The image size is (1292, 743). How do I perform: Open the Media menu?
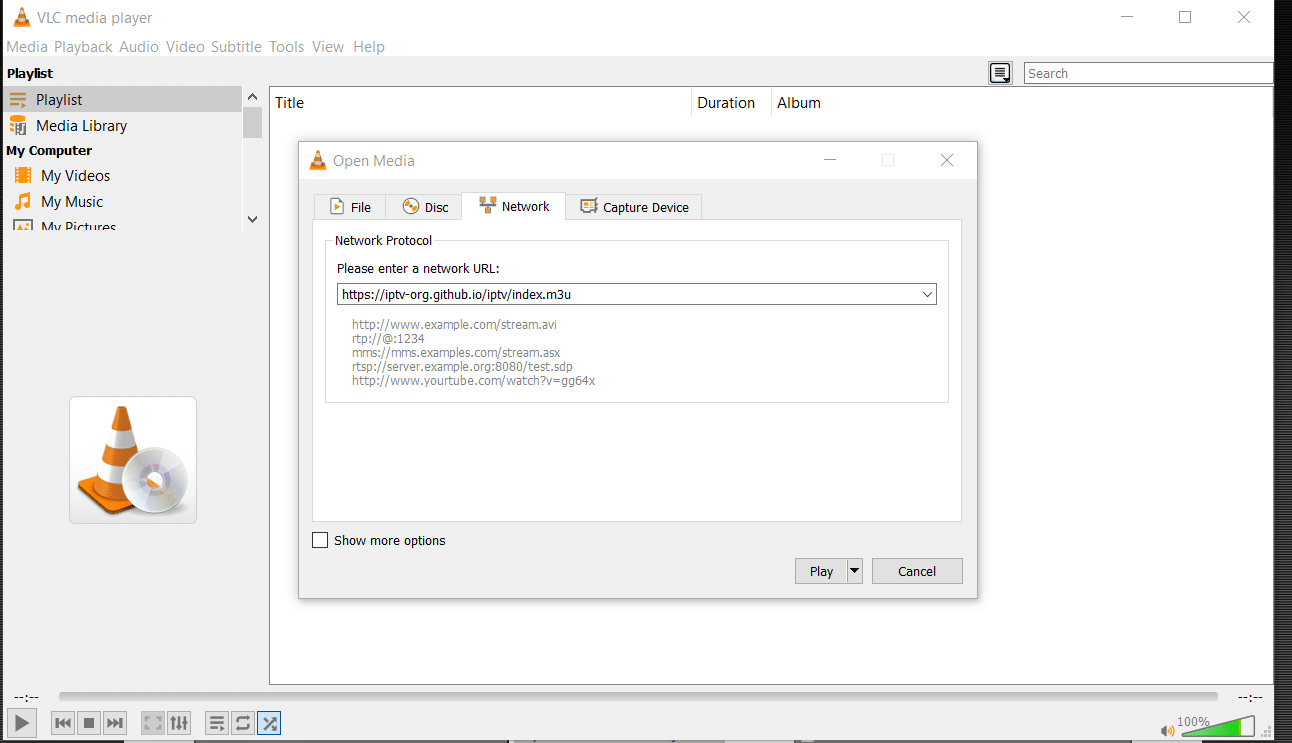click(x=27, y=47)
